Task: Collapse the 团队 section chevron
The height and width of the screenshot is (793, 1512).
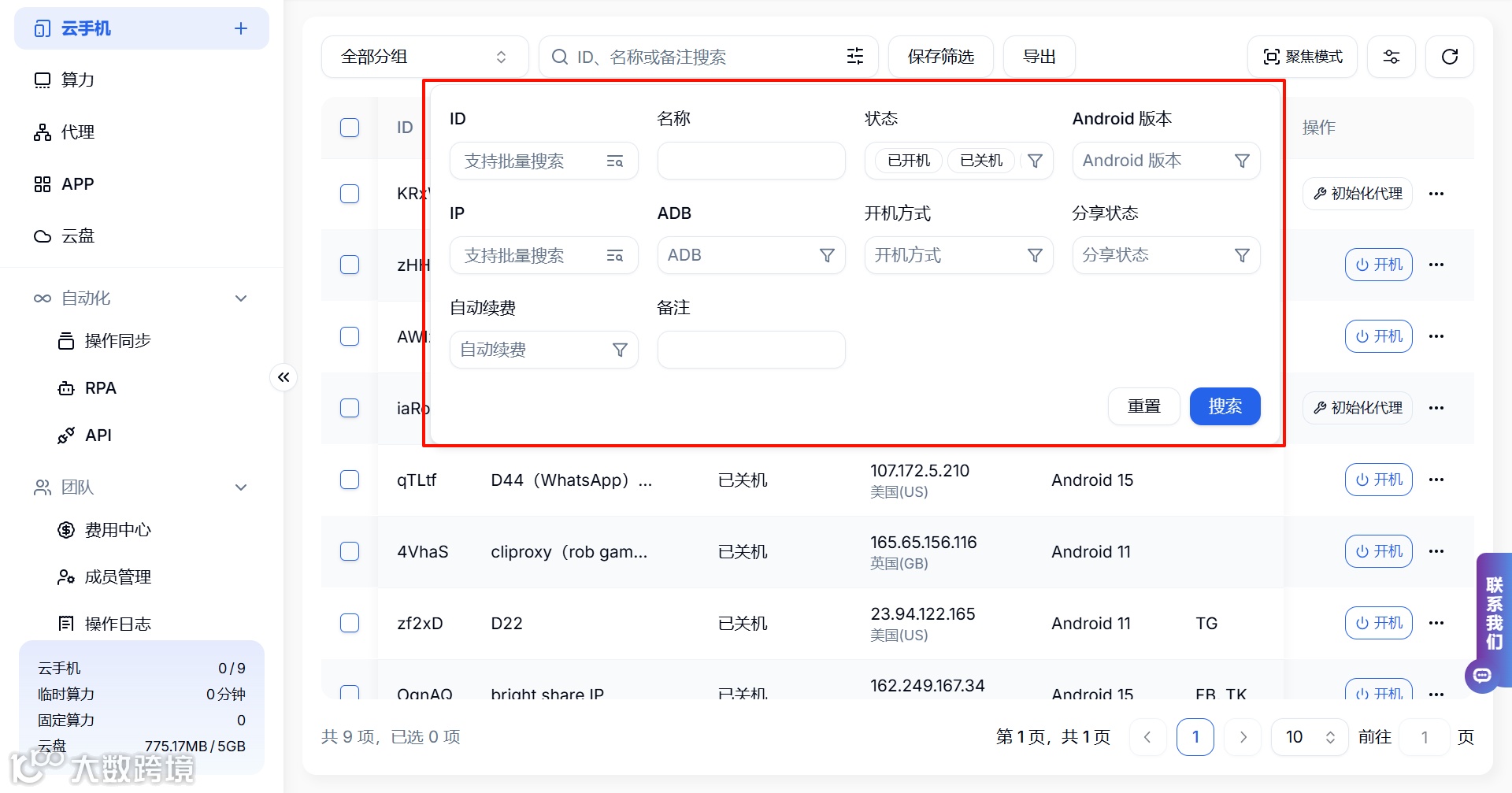Action: tap(241, 487)
